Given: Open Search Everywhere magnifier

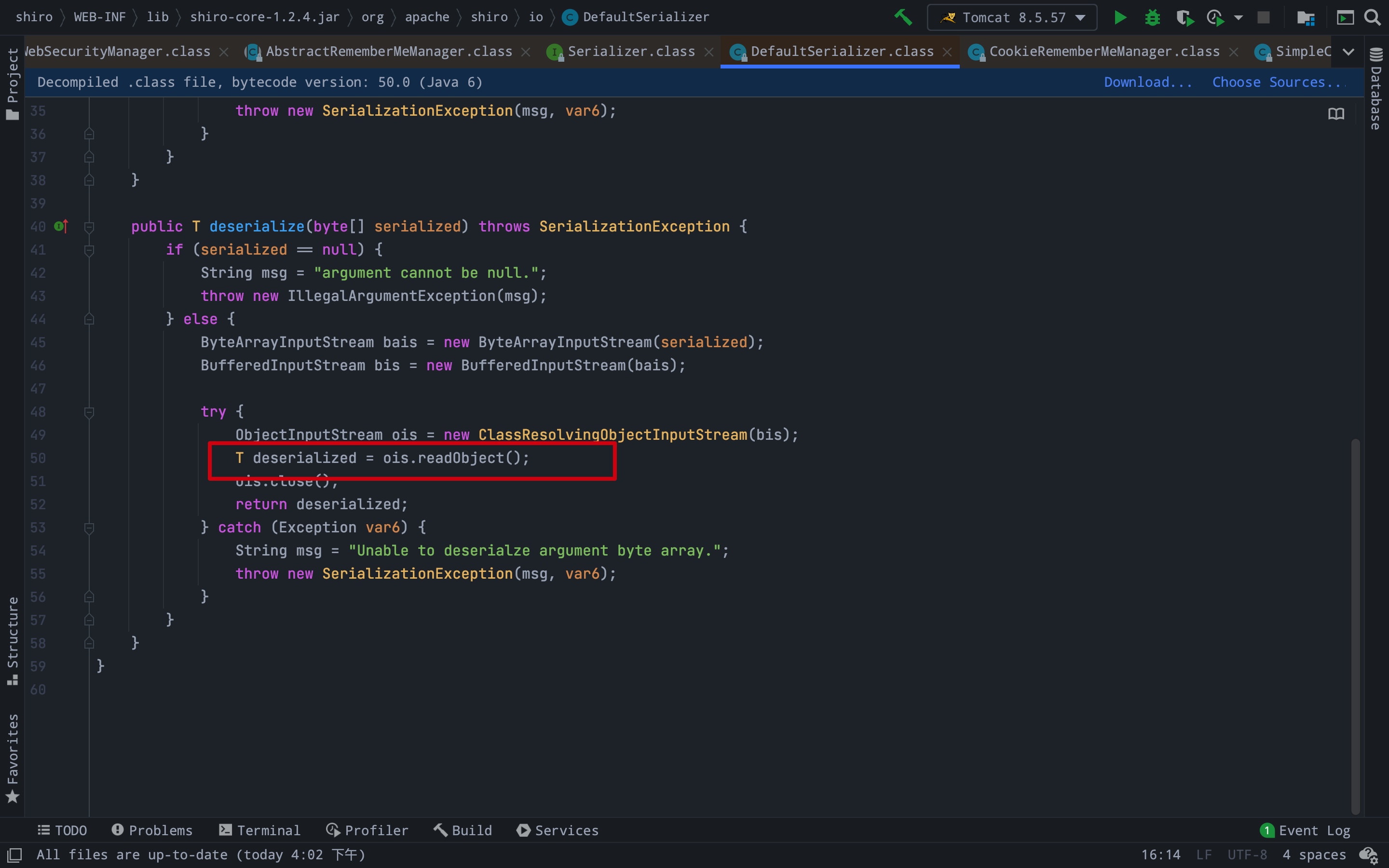Looking at the screenshot, I should [x=1372, y=17].
